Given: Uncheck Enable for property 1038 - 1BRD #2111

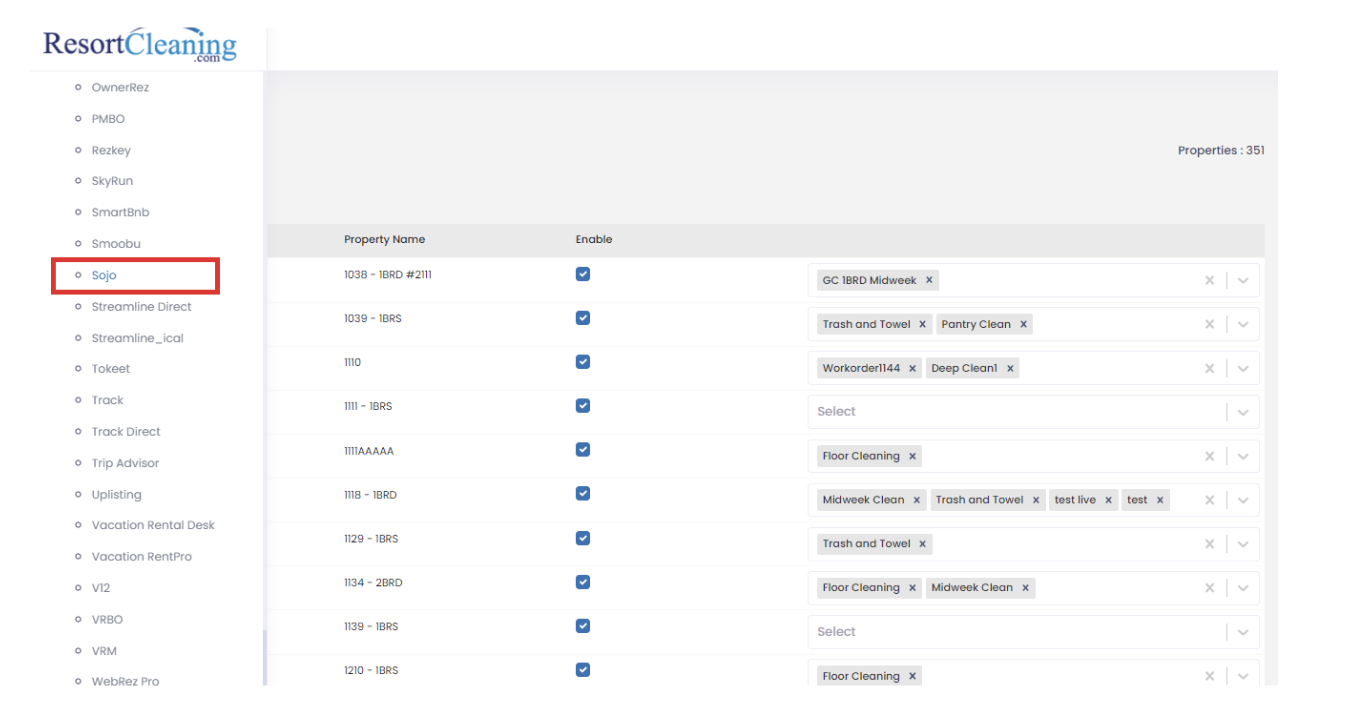Looking at the screenshot, I should tap(583, 274).
